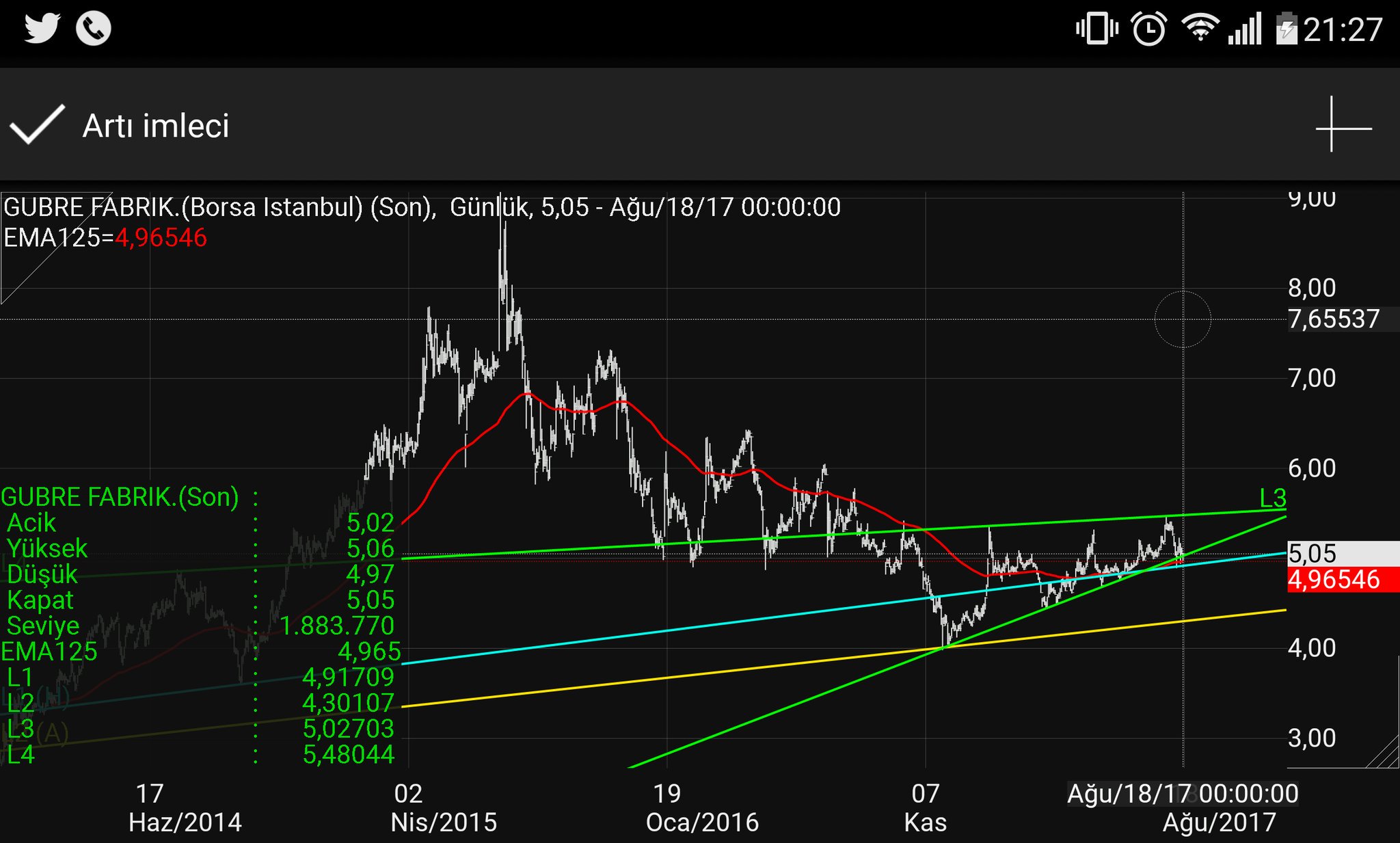Viewport: 1400px width, 843px height.
Task: Click the 6,00 price axis label
Action: pos(1312,468)
